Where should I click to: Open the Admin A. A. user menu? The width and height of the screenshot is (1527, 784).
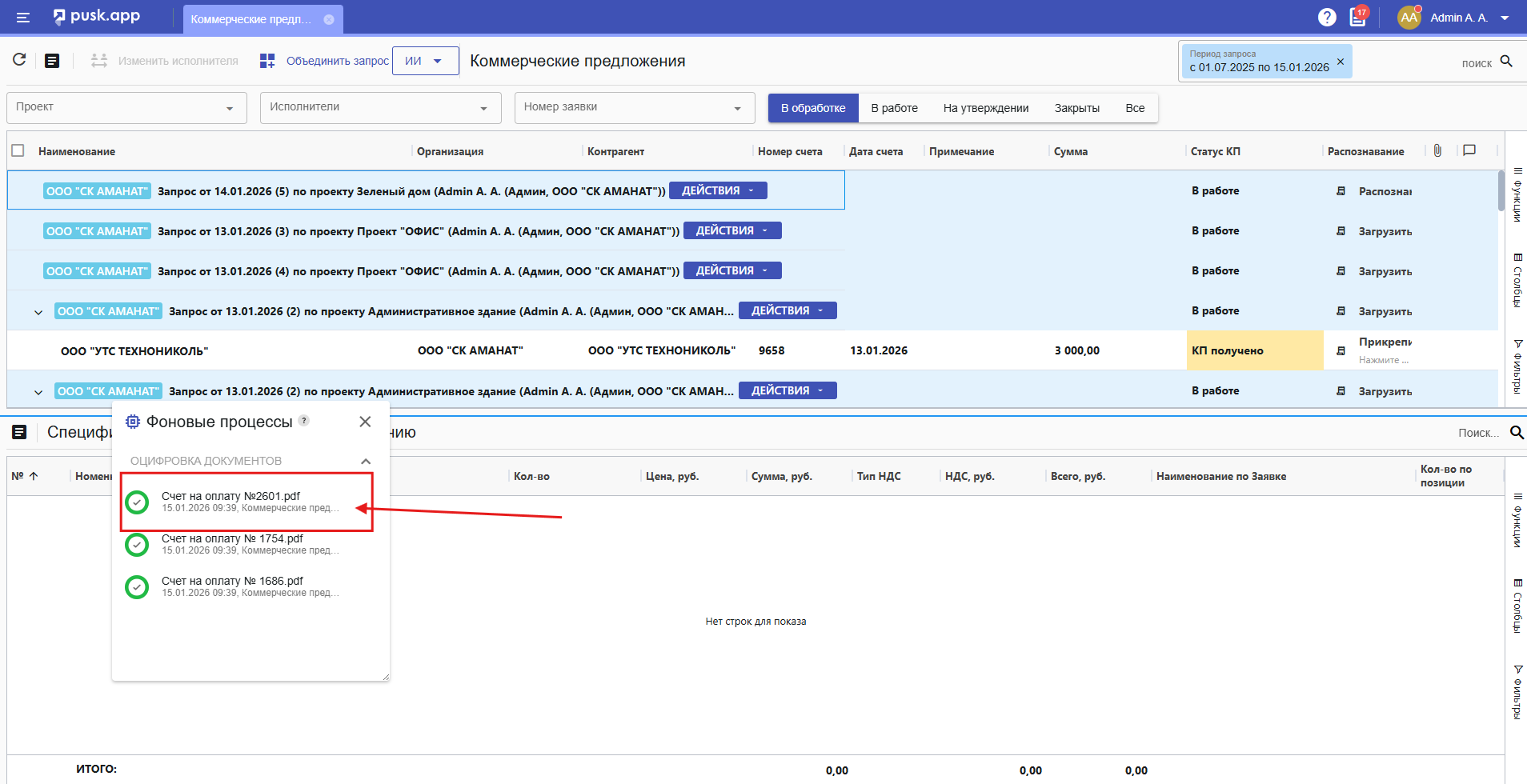[1457, 18]
